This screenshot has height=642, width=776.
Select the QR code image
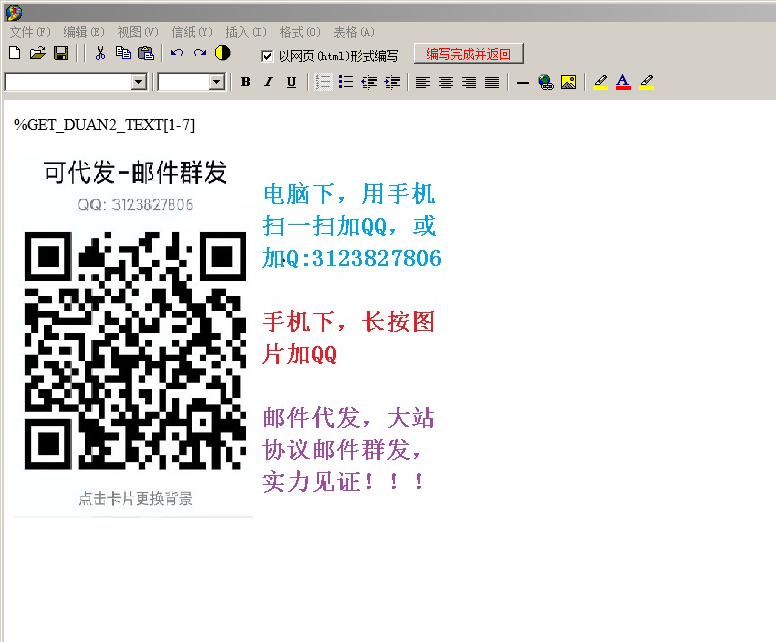pyautogui.click(x=135, y=350)
